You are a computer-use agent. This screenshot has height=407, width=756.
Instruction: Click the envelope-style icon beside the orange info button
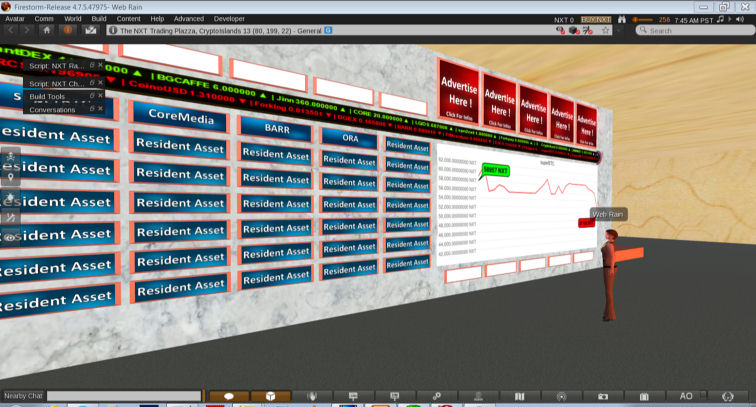tap(91, 30)
